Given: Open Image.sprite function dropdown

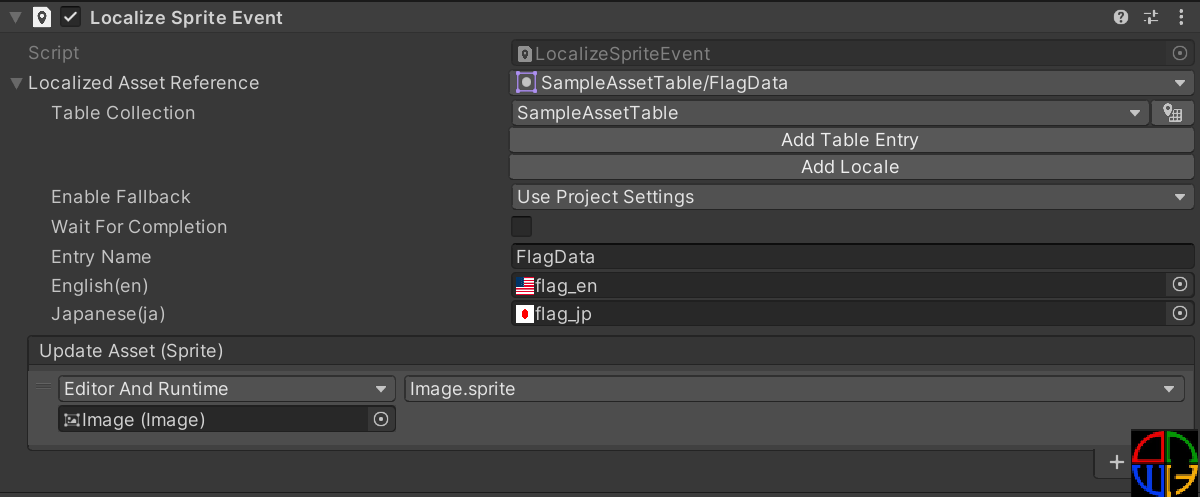Looking at the screenshot, I should click(794, 389).
